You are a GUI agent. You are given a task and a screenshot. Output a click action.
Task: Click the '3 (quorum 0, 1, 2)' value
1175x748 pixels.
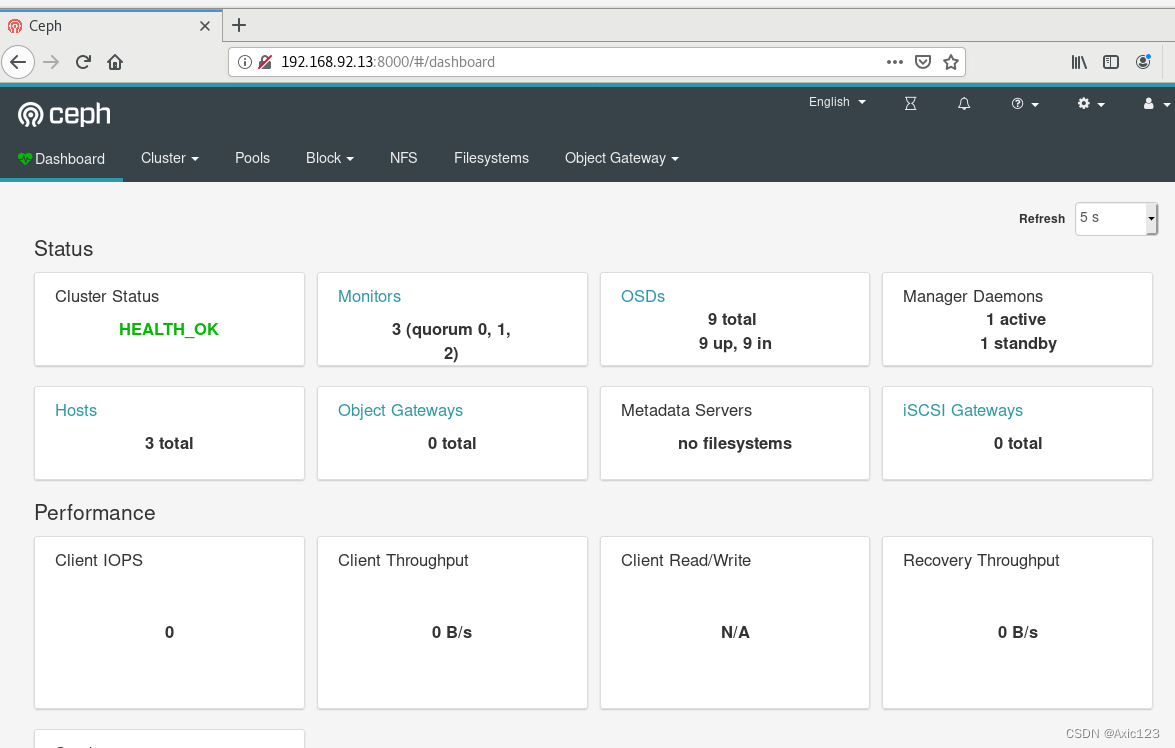point(451,341)
